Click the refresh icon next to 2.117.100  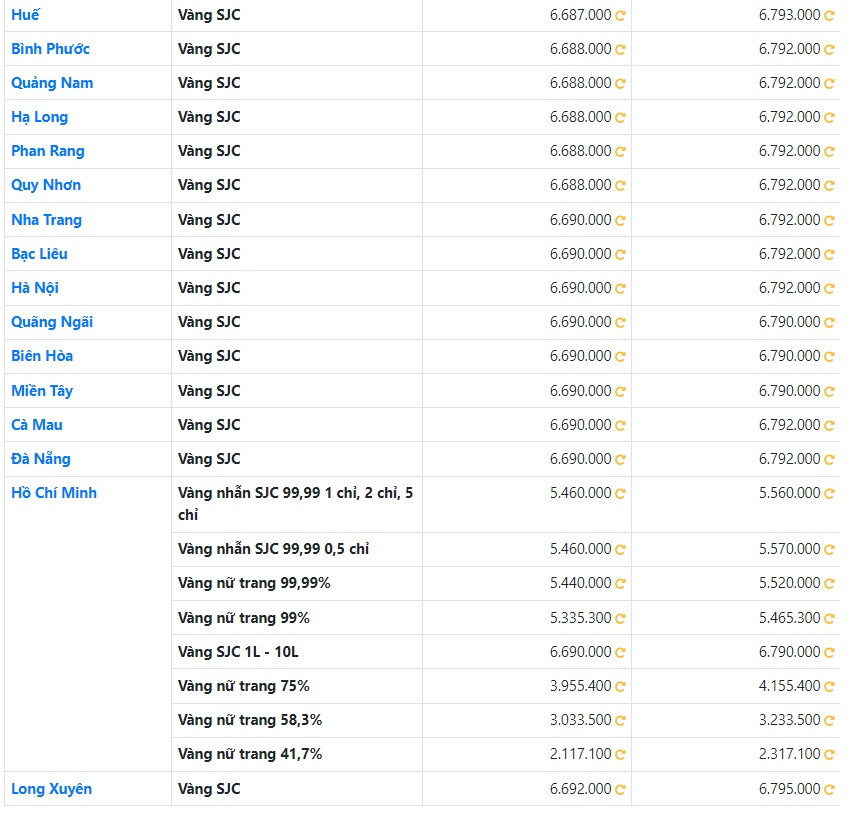coord(620,755)
